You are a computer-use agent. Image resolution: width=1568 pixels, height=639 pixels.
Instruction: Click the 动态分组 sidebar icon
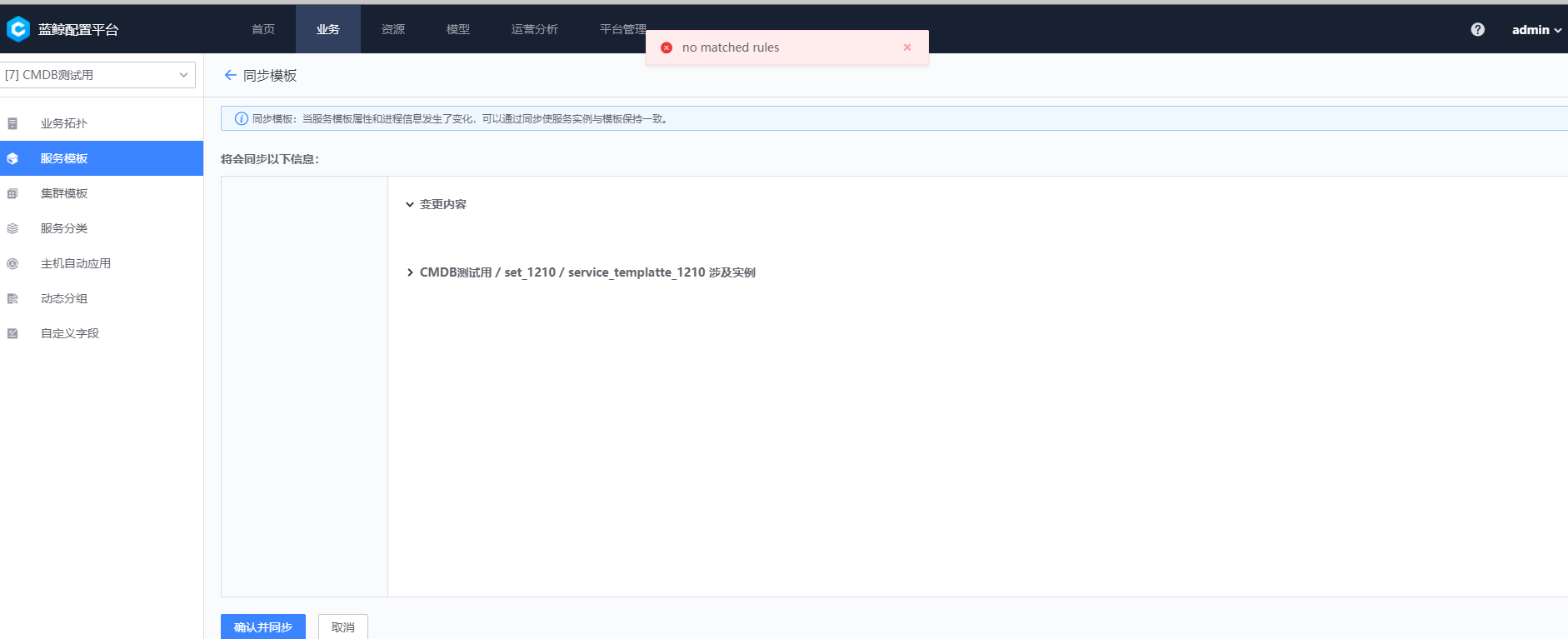(12, 298)
